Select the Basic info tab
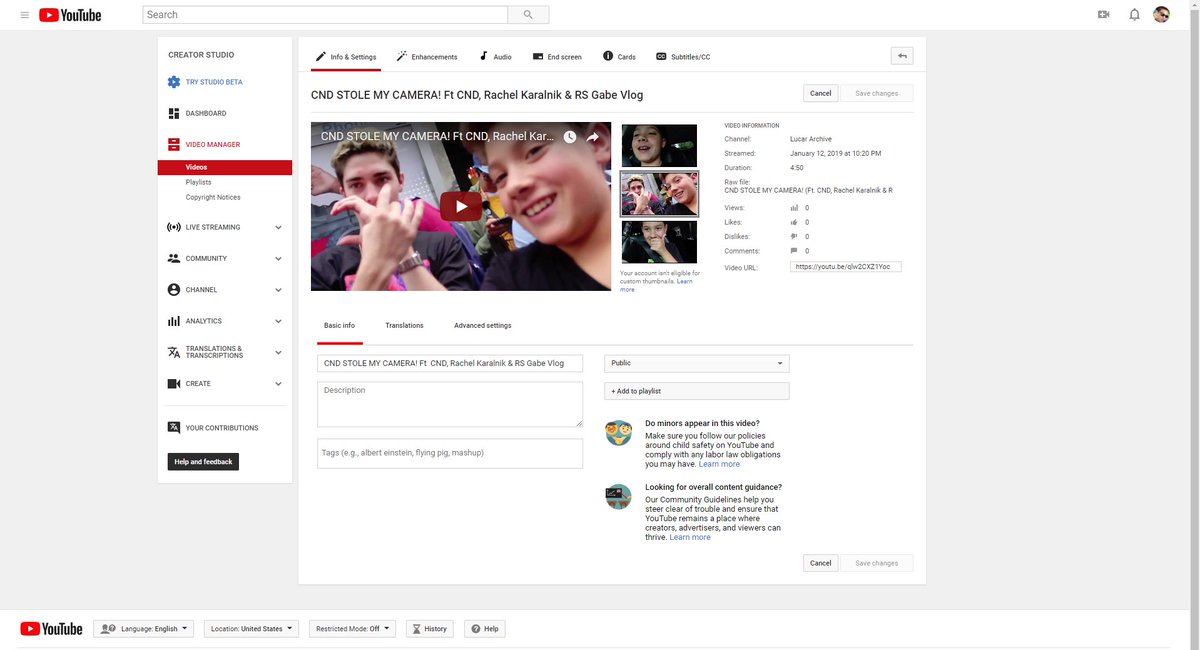Screen dimensions: 1200x650 point(339,326)
